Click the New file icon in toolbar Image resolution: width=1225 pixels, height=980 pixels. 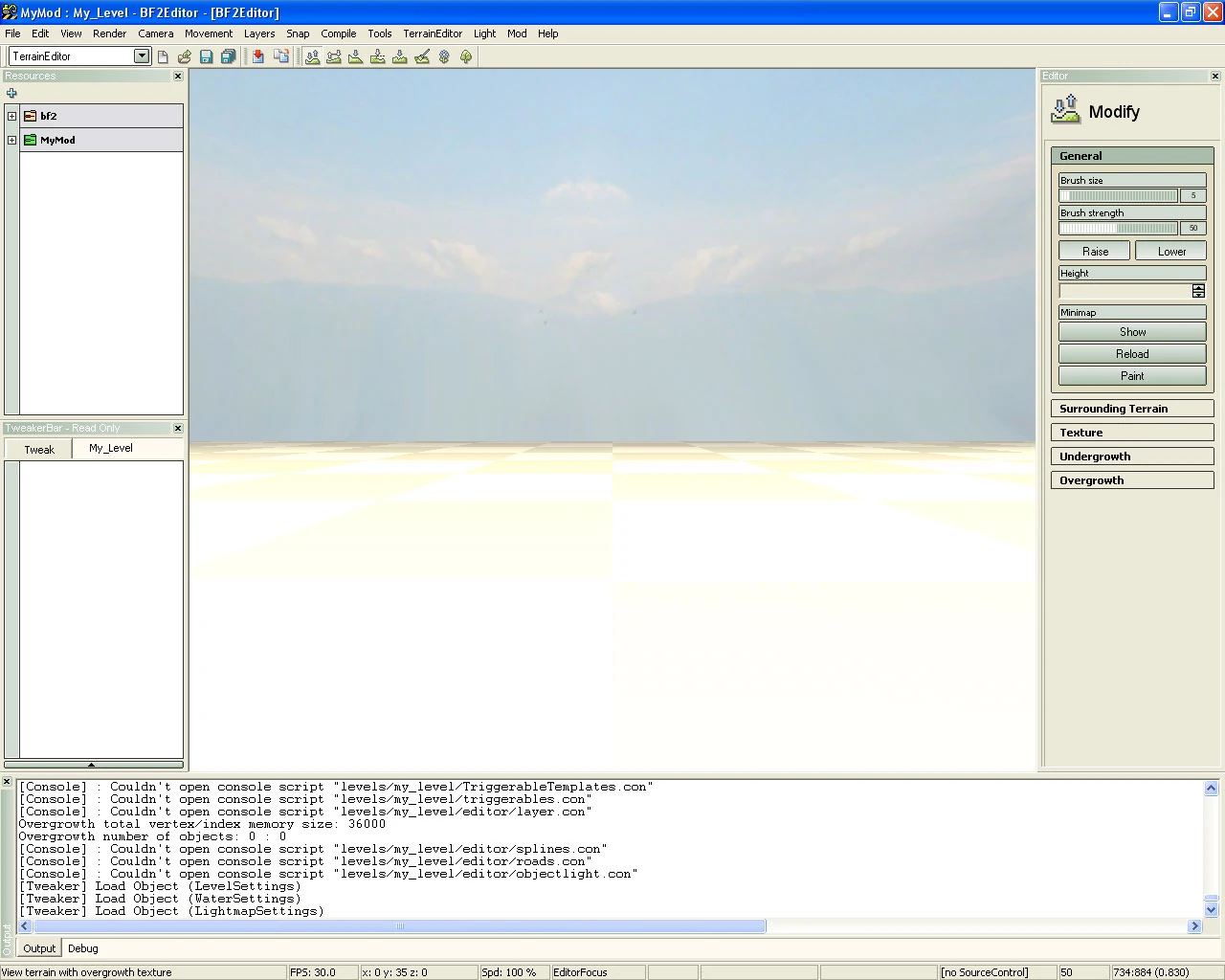point(163,56)
